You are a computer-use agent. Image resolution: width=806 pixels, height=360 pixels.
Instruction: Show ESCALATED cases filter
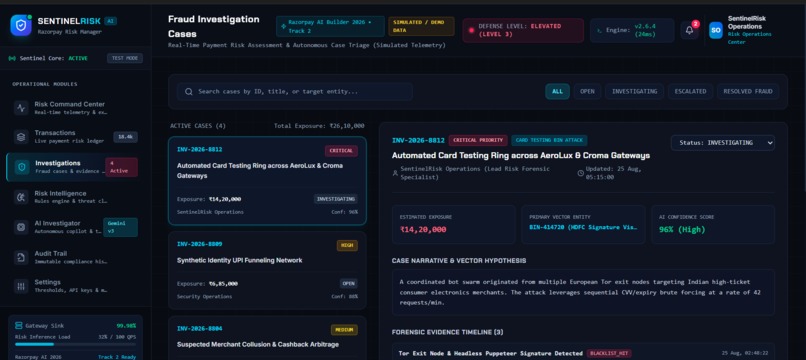point(690,92)
